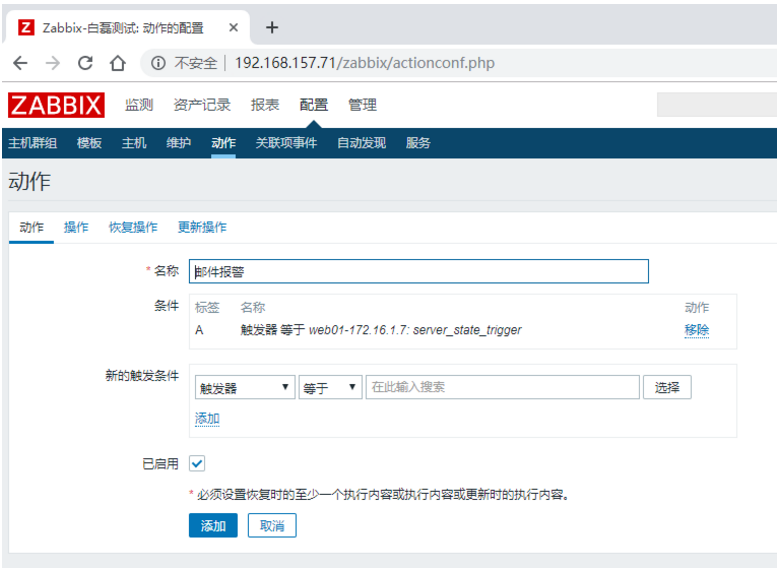Viewport: 783px width, 578px height.
Task: Go to 自动发现 submenu
Action: pyautogui.click(x=362, y=143)
